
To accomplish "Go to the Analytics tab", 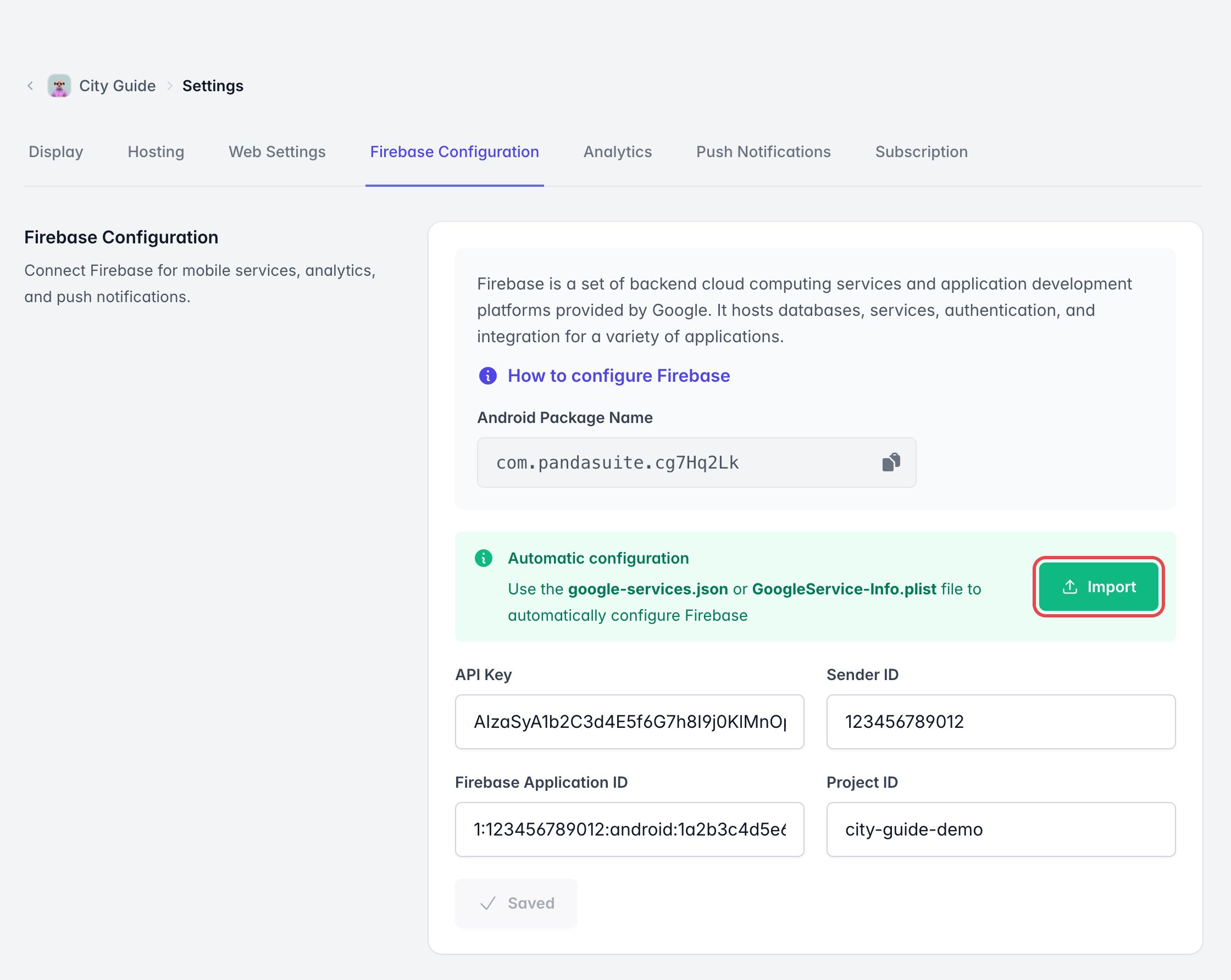I will point(618,152).
